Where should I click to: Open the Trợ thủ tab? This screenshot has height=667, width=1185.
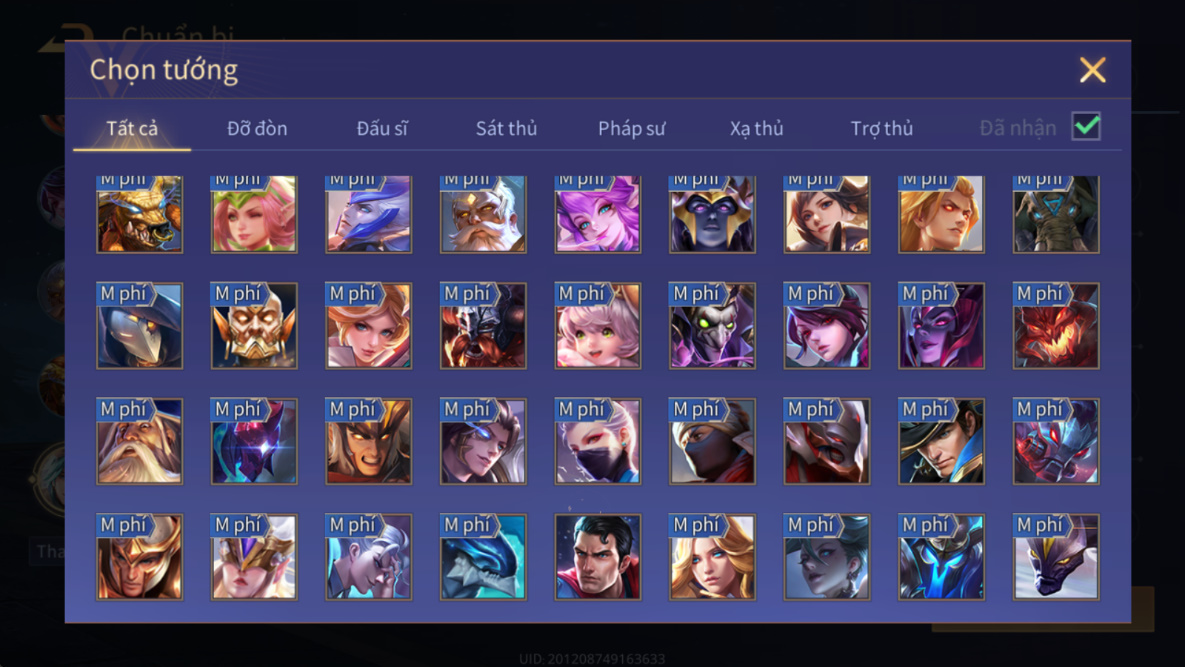(882, 128)
